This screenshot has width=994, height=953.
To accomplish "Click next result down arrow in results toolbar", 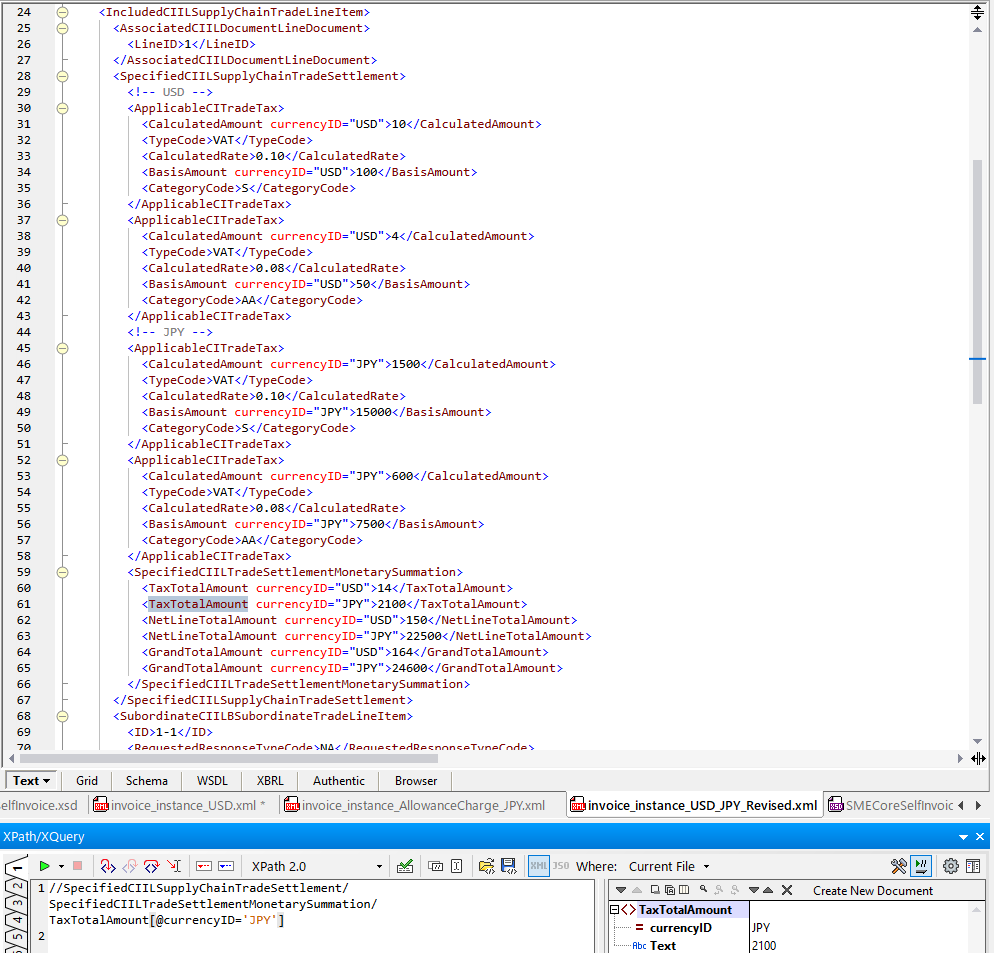I will (x=621, y=890).
